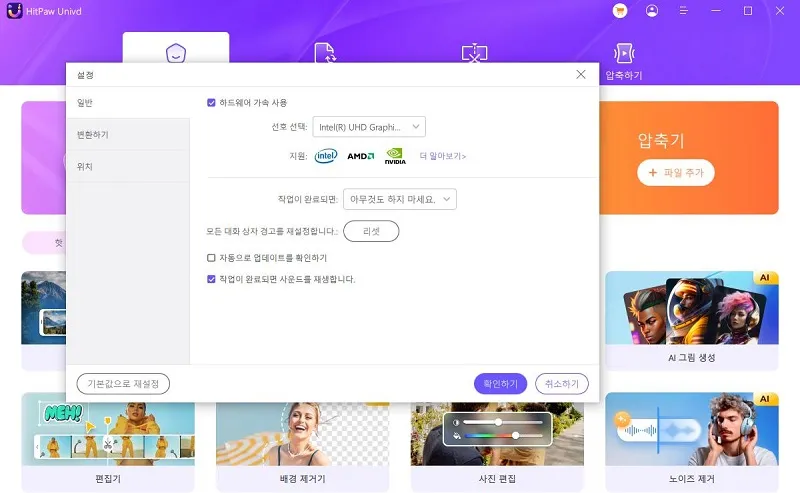The width and height of the screenshot is (800, 493).
Task: Click the 압축기 heading text
Action: 661,140
